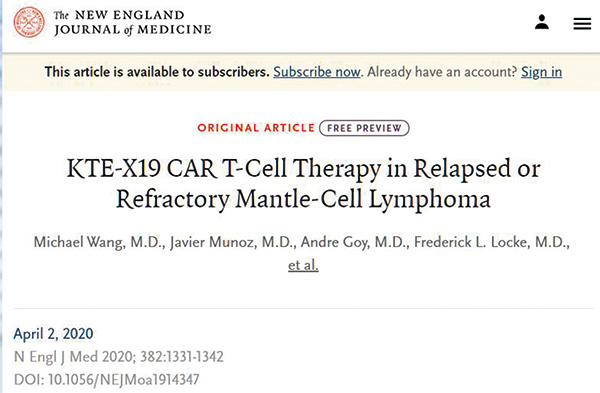Follow the Subscribe now link
600x393 pixels.
(317, 72)
